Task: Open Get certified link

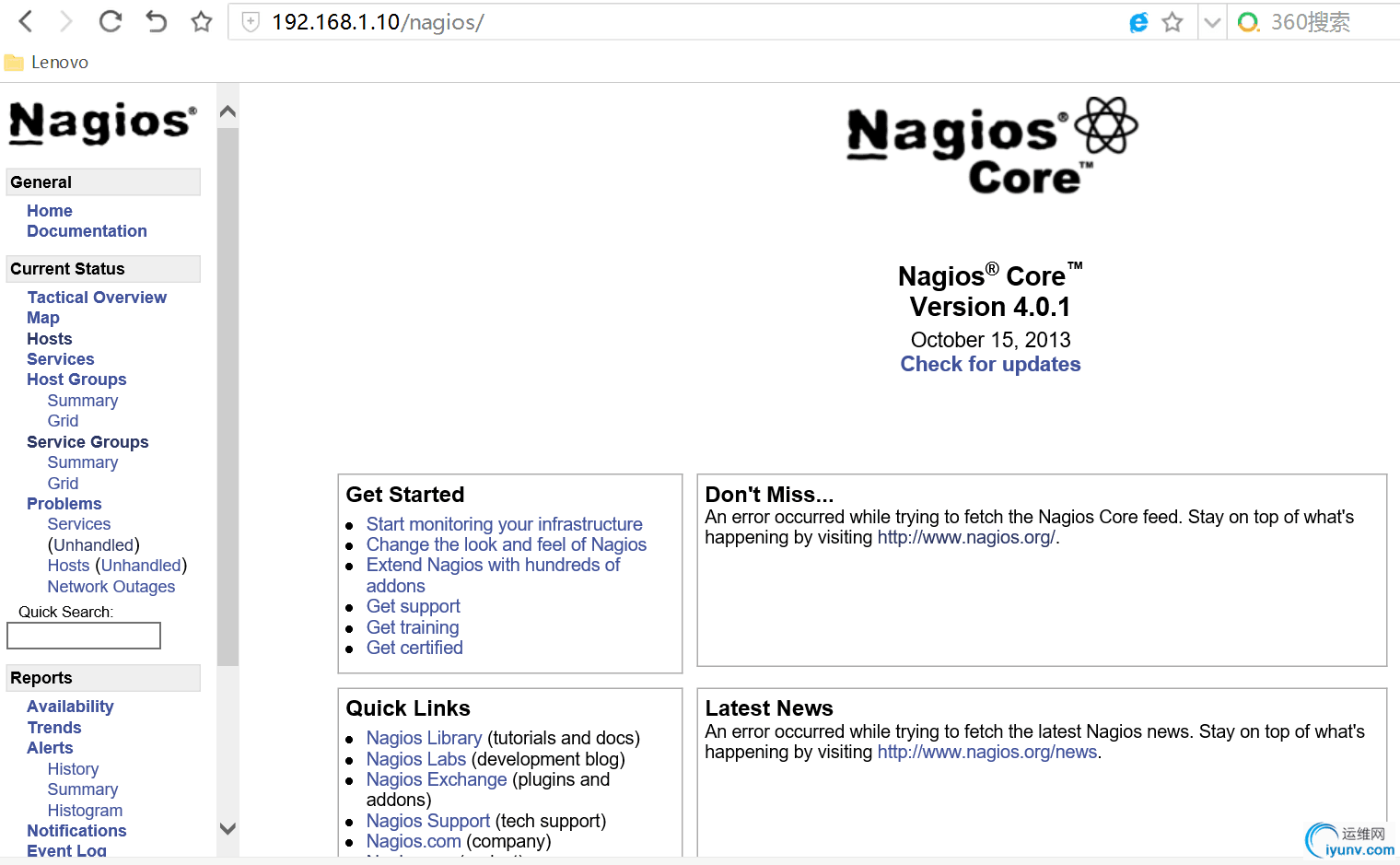Action: point(414,648)
